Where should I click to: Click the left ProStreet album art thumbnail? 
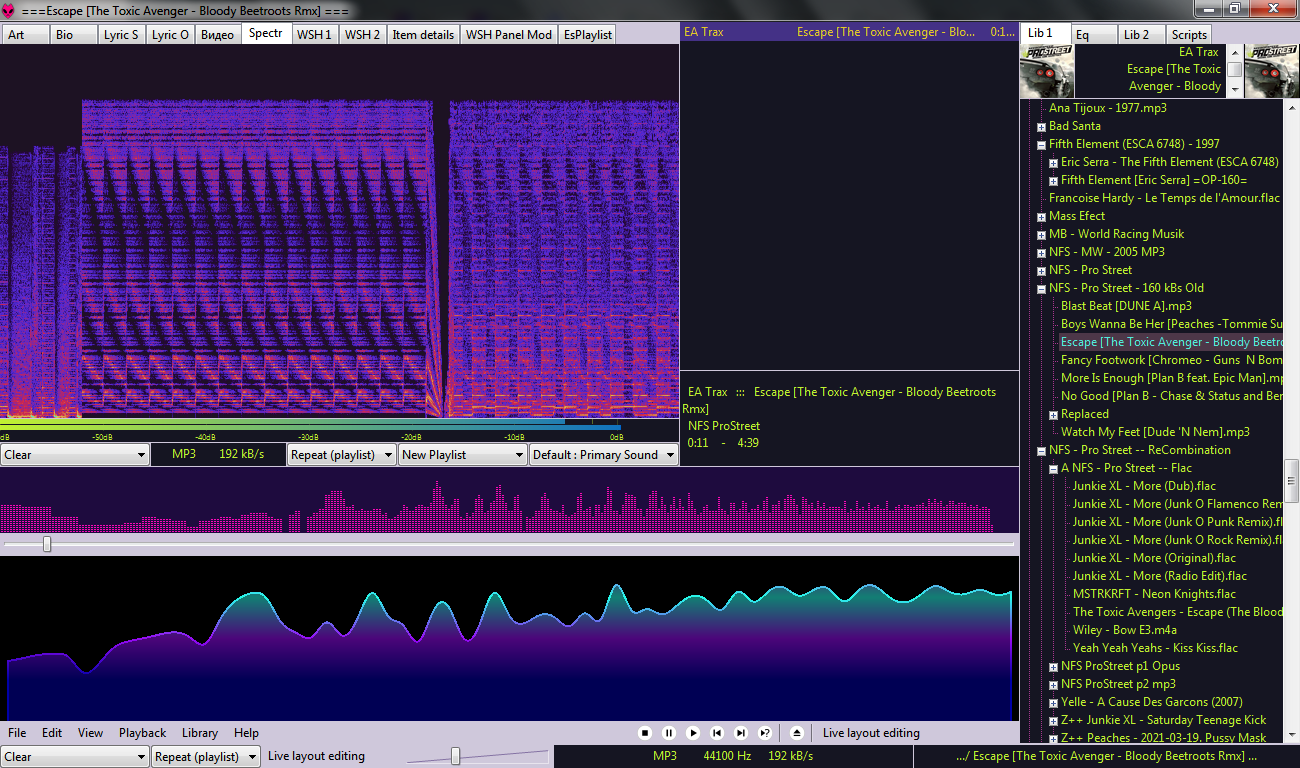tap(1047, 70)
